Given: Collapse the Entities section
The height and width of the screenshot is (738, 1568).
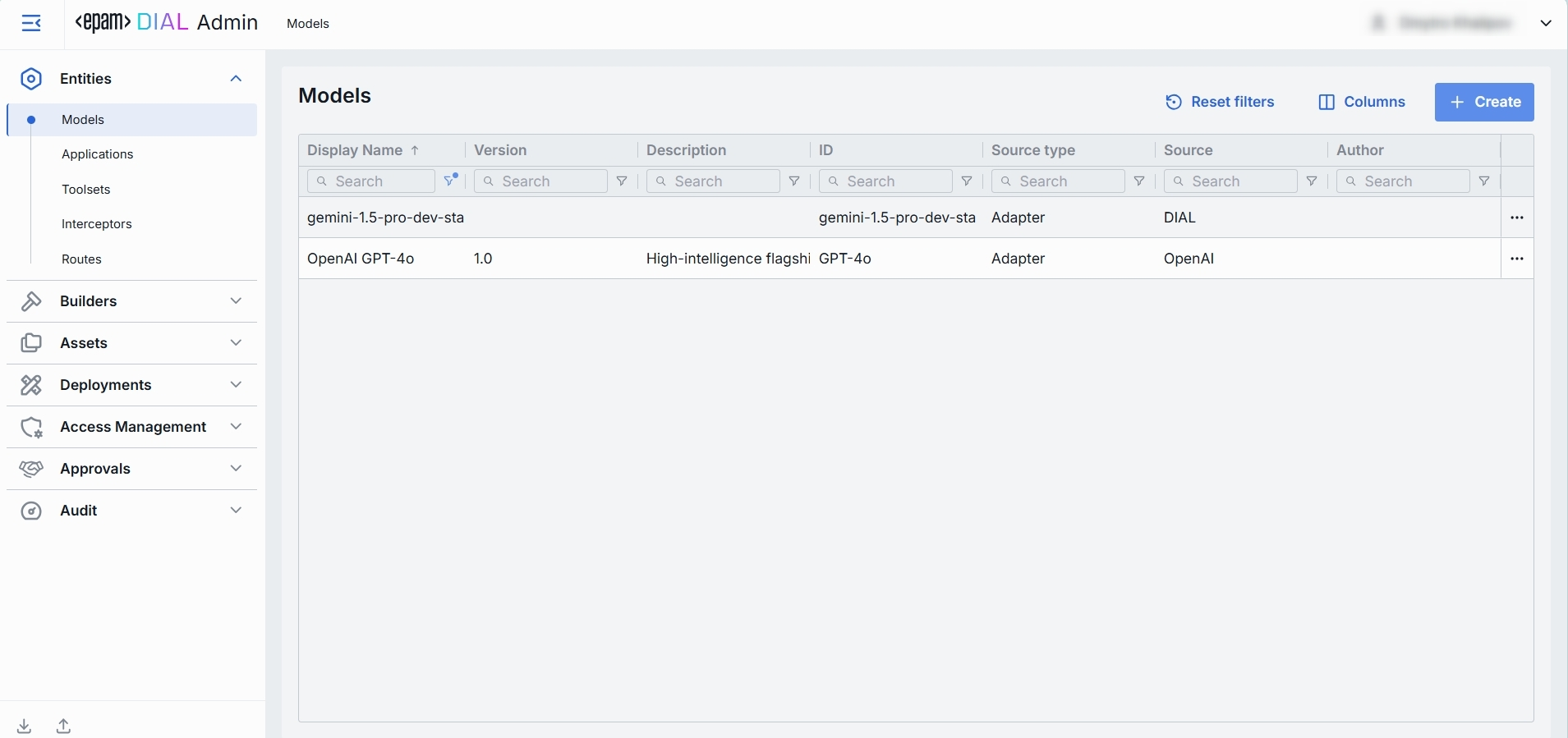Looking at the screenshot, I should click(x=236, y=79).
